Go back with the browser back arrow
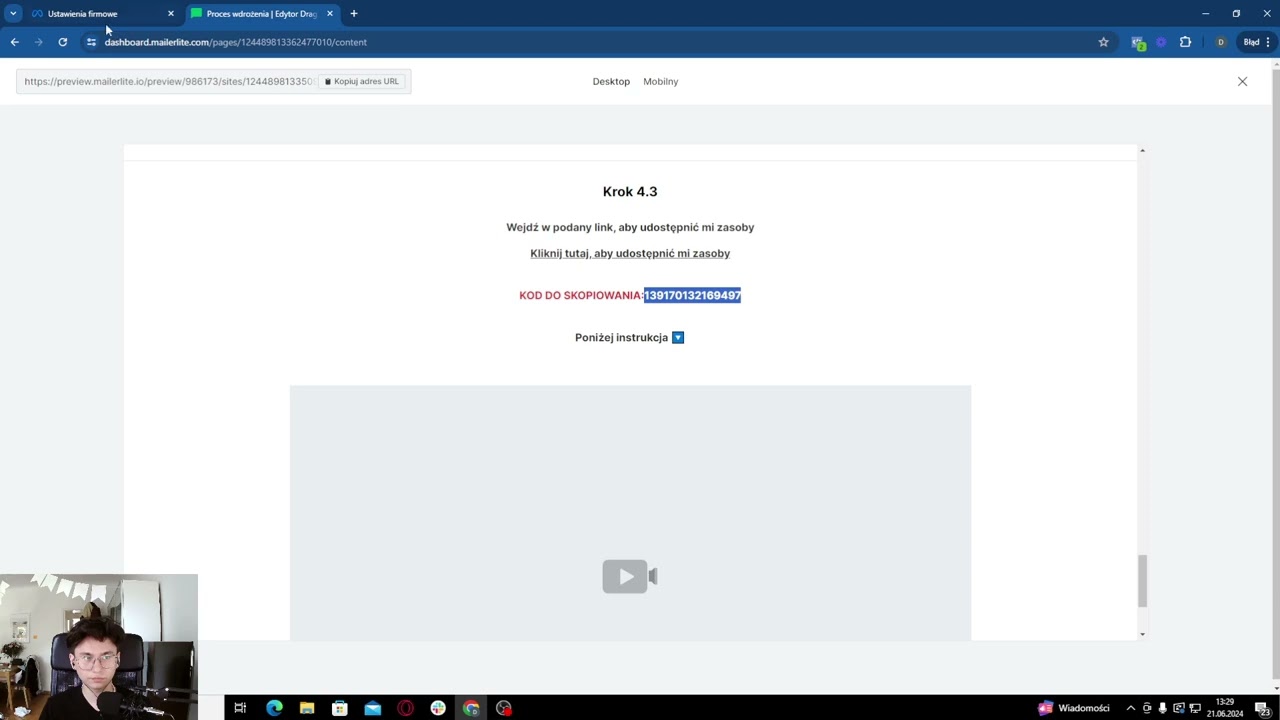Screen dimensions: 1280x720 click(14, 42)
